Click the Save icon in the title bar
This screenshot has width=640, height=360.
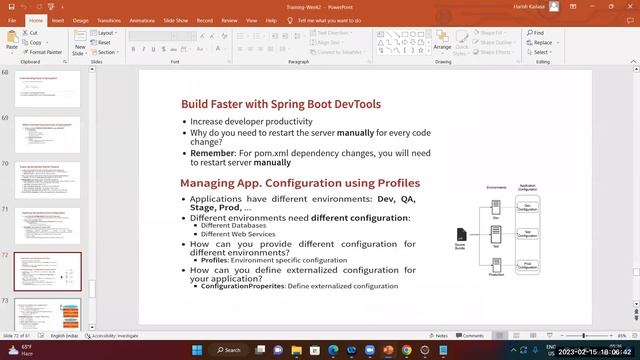(x=11, y=7)
